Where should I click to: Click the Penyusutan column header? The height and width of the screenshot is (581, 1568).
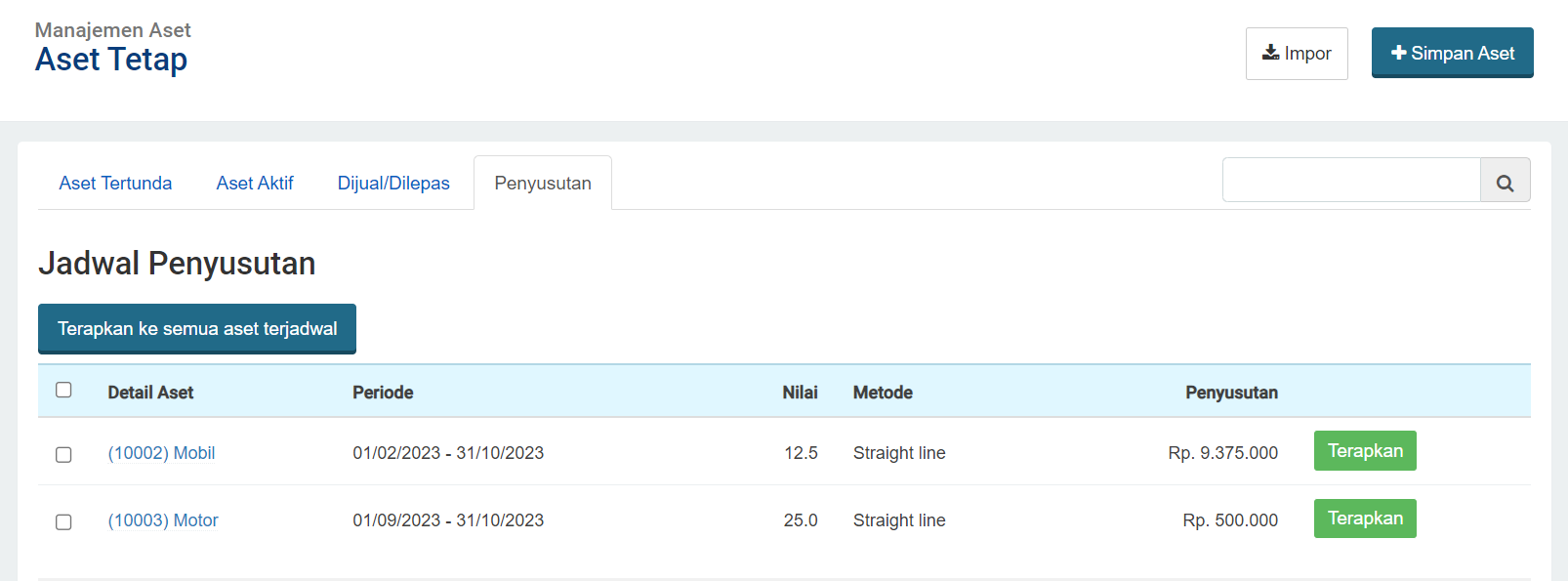[x=1231, y=393]
